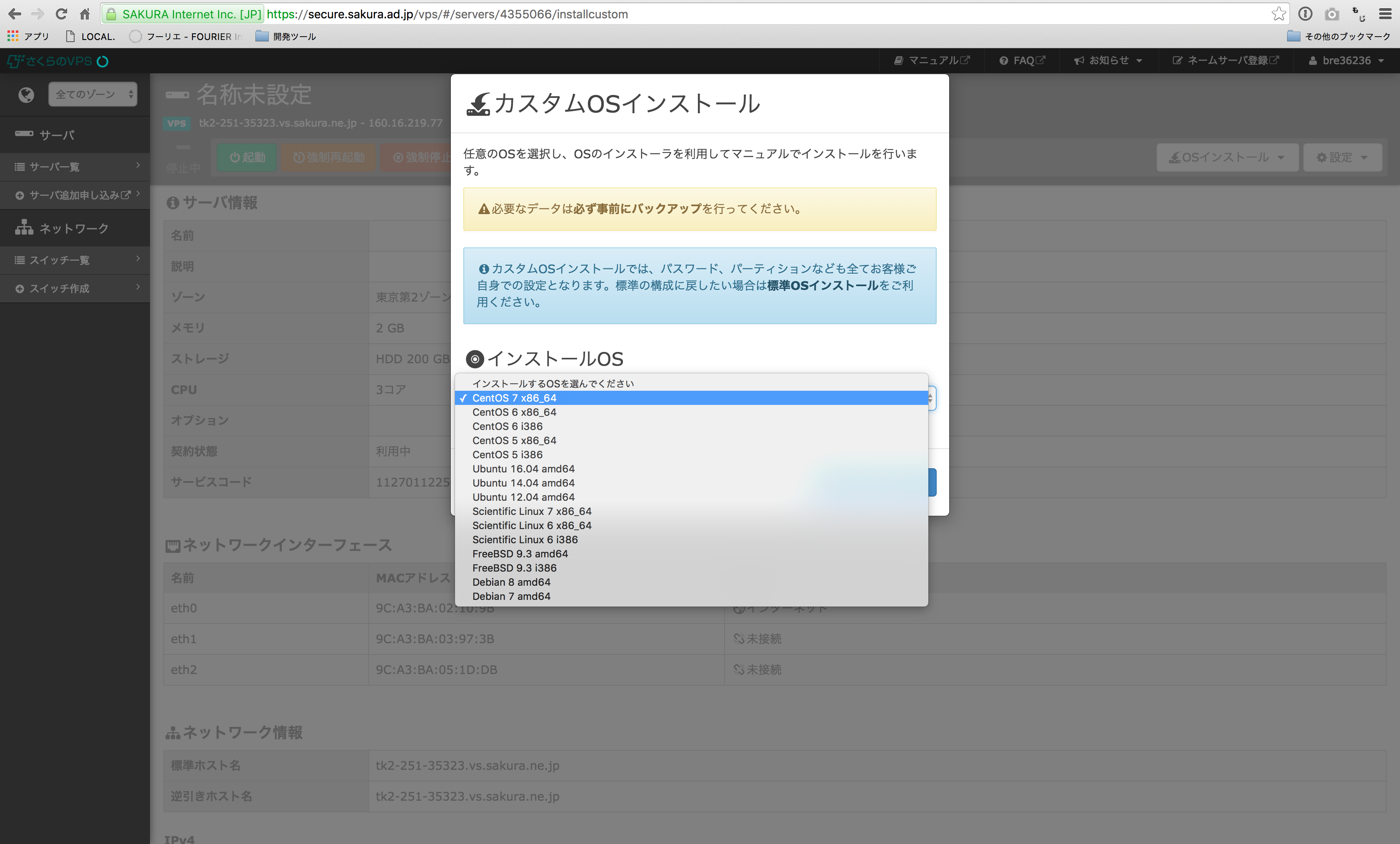Click the VPS badge beside hostname
The image size is (1400, 844).
coord(176,123)
